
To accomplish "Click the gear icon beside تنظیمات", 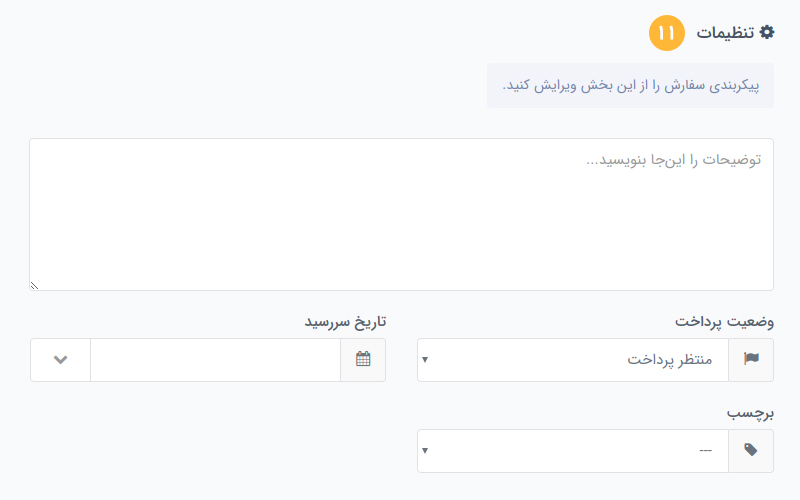I will pos(766,33).
